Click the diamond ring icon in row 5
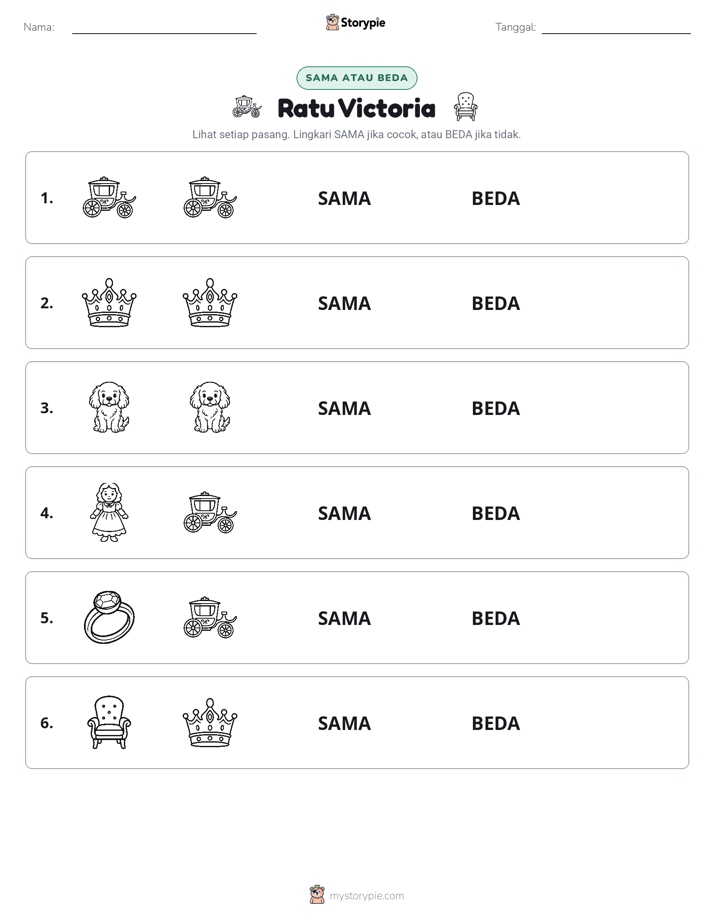 pos(109,617)
